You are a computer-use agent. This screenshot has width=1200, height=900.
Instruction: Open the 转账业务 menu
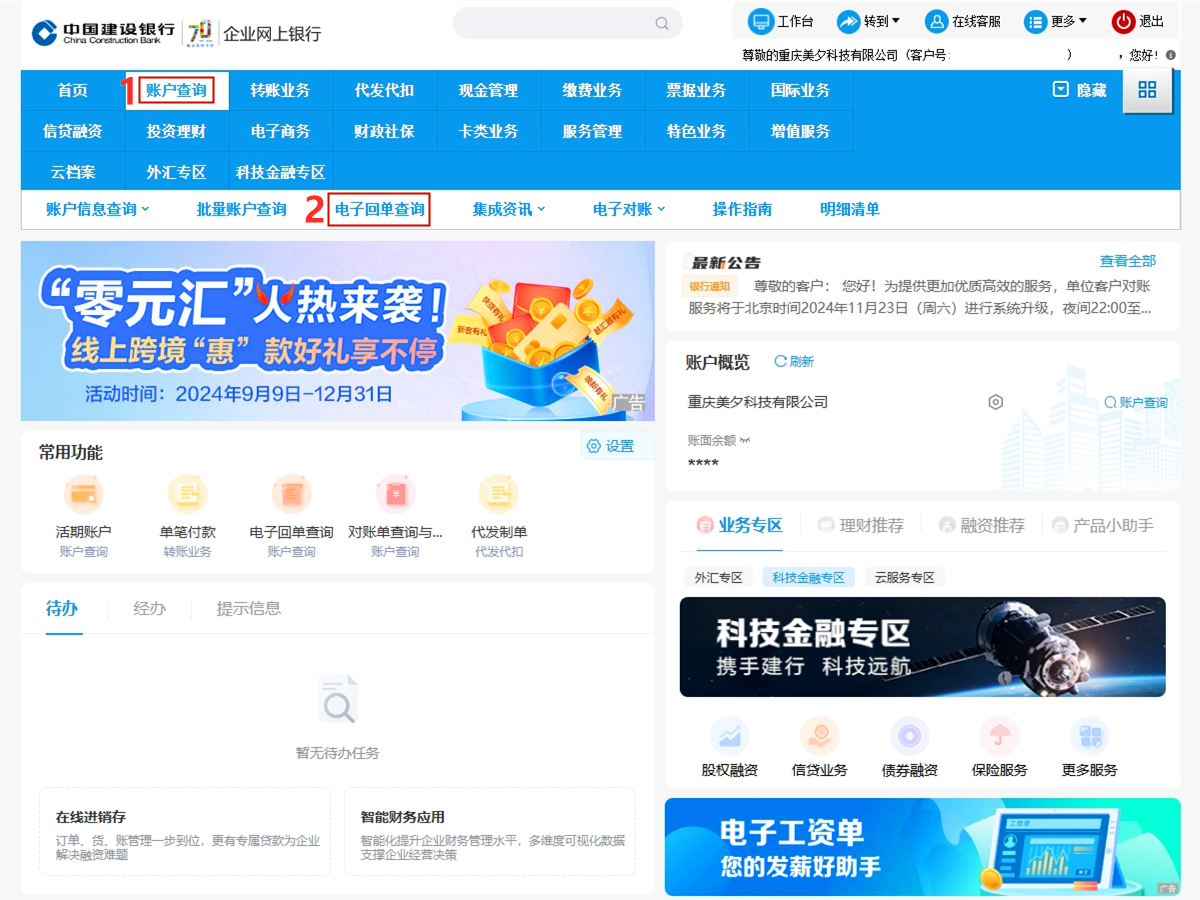tap(281, 90)
